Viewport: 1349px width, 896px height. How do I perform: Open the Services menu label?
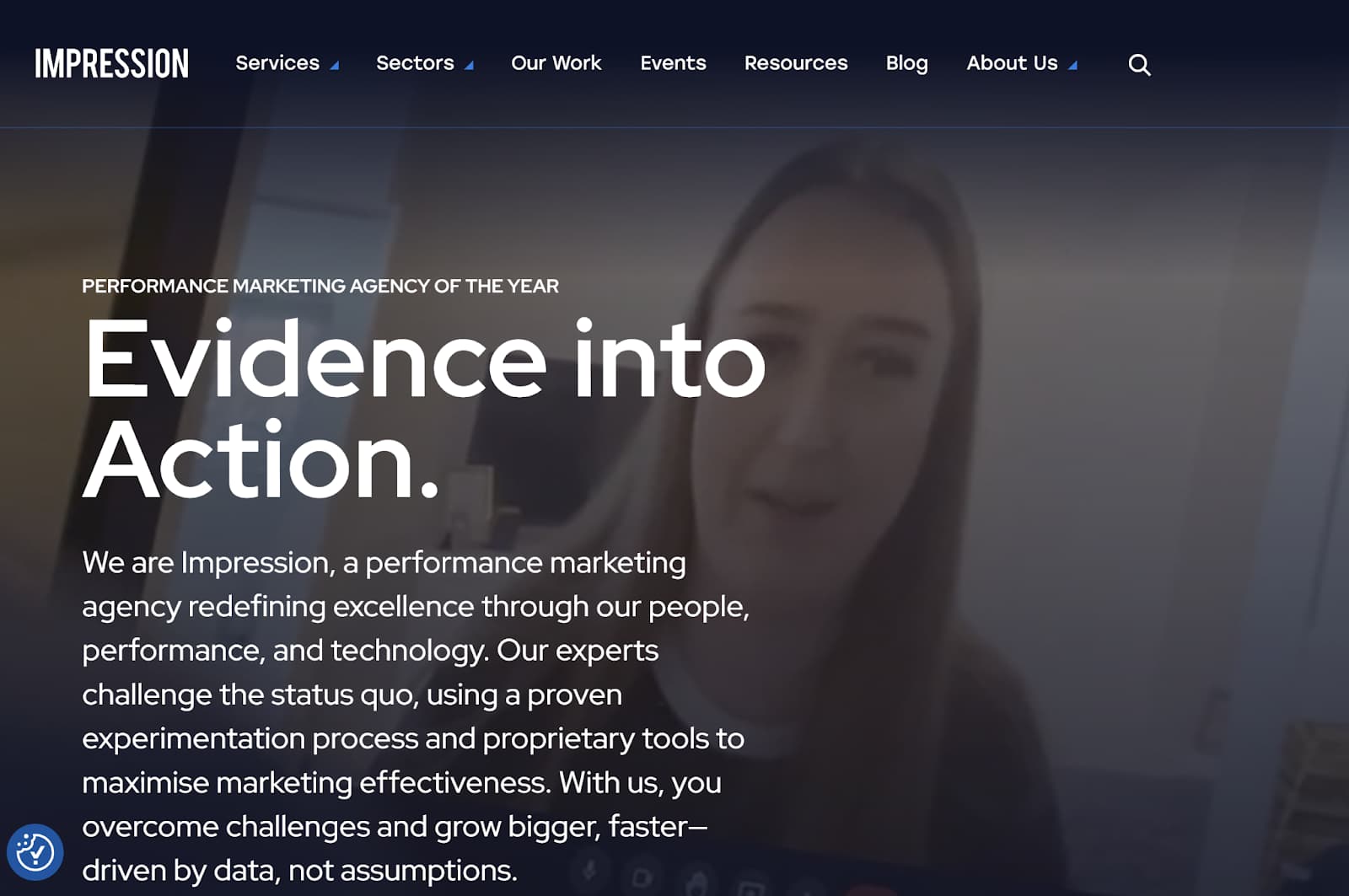coord(277,63)
